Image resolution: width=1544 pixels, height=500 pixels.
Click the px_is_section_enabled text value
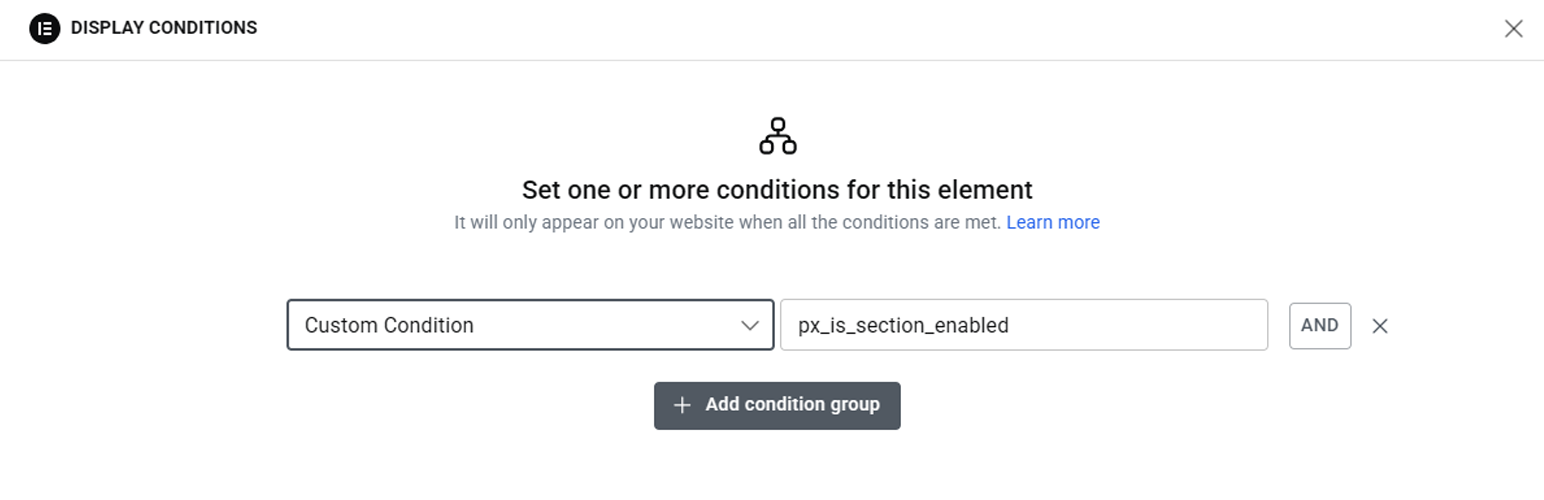pos(903,326)
